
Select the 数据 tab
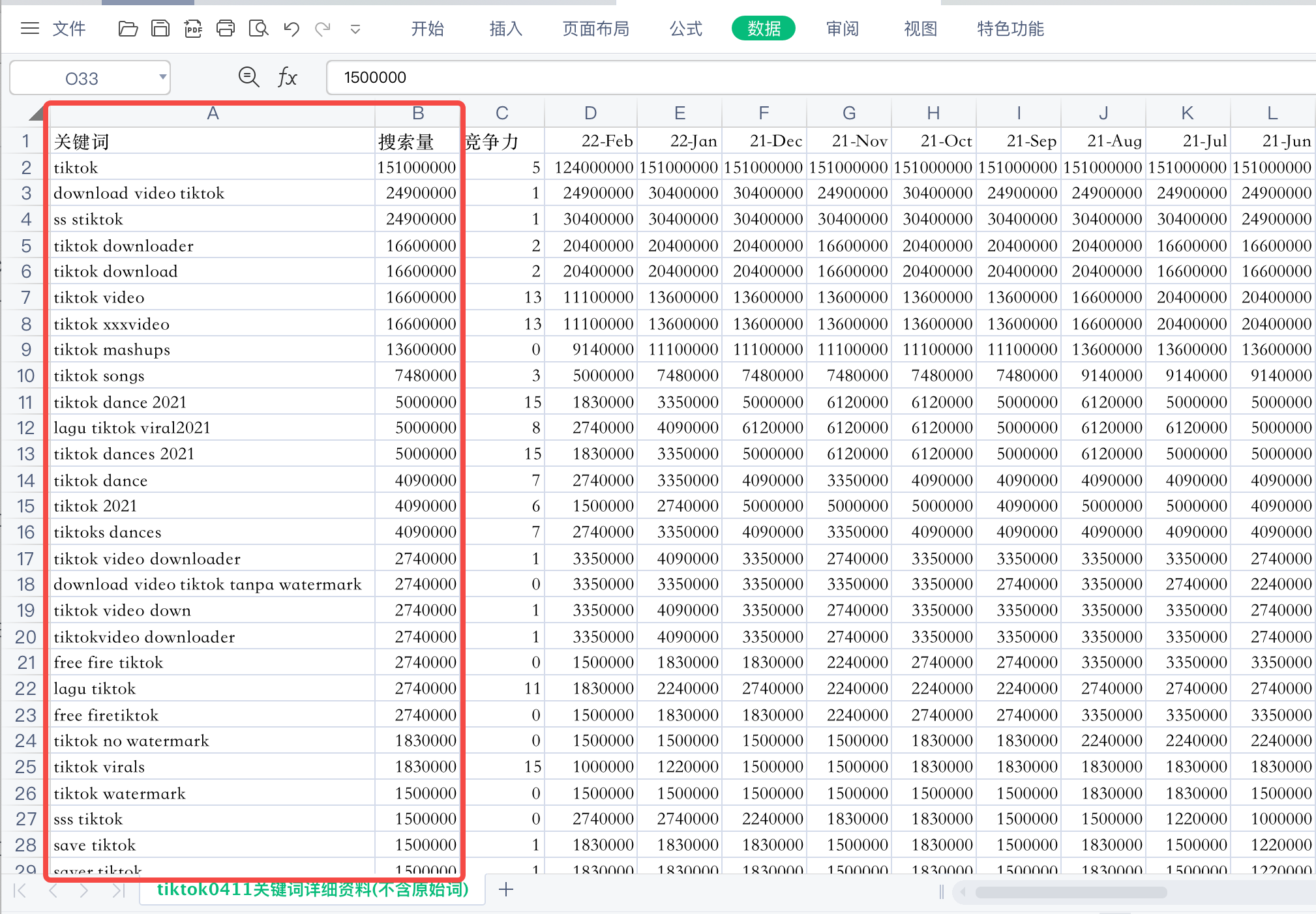[x=764, y=29]
